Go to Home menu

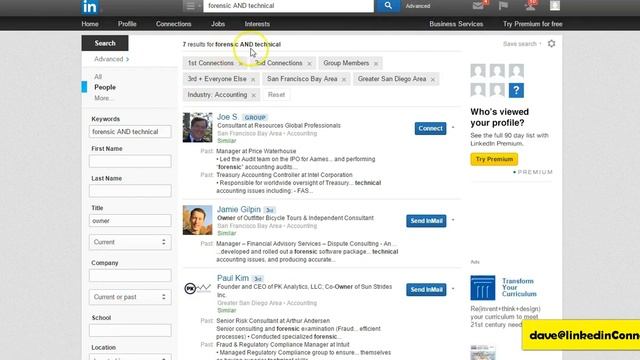pyautogui.click(x=90, y=24)
